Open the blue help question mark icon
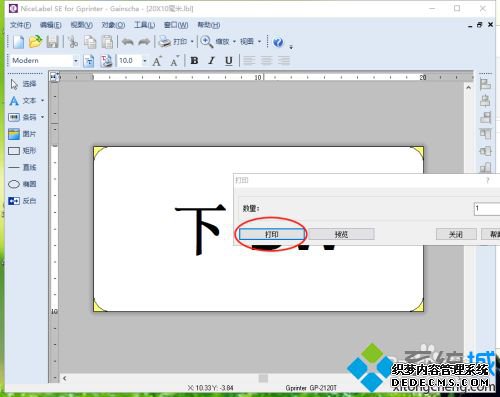Screen dimensions: 500x397 [x=278, y=42]
